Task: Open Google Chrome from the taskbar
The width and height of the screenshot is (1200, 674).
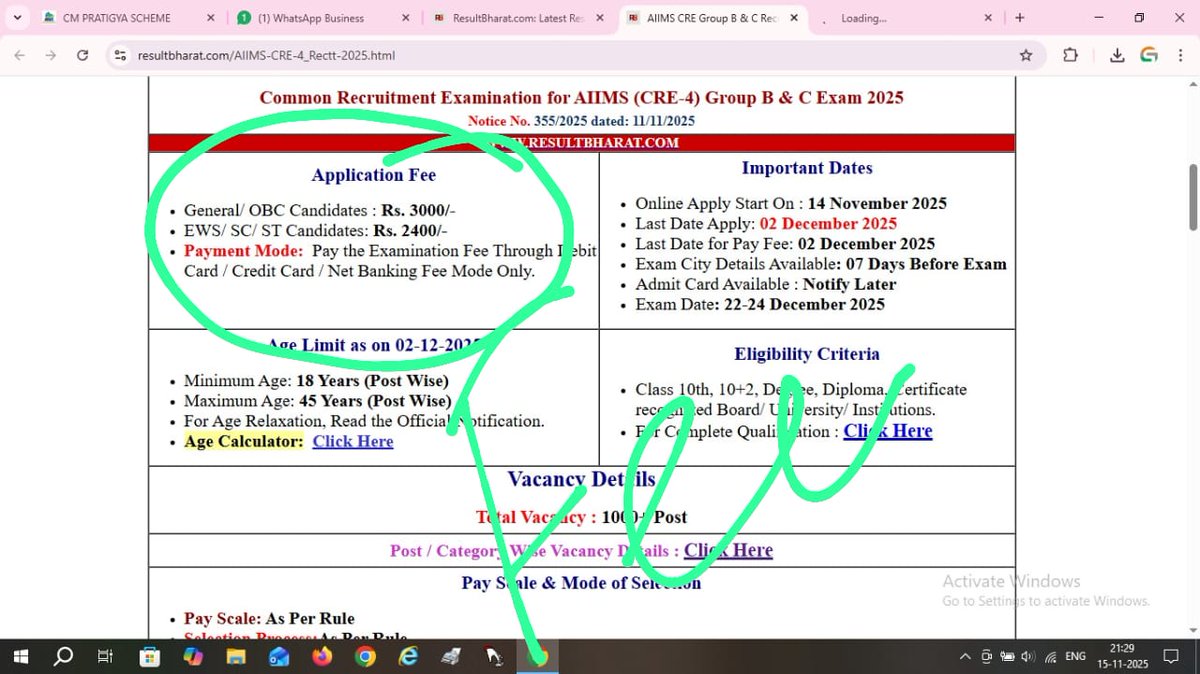Action: click(365, 656)
